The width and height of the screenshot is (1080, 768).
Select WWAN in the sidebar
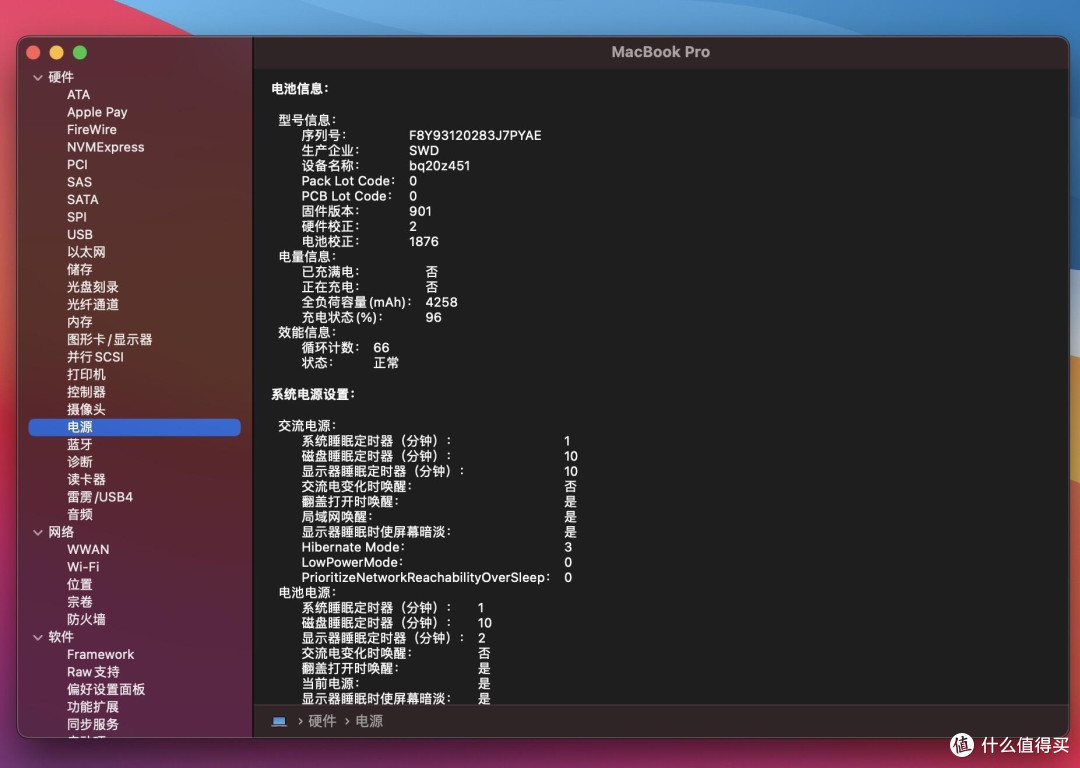(x=88, y=550)
